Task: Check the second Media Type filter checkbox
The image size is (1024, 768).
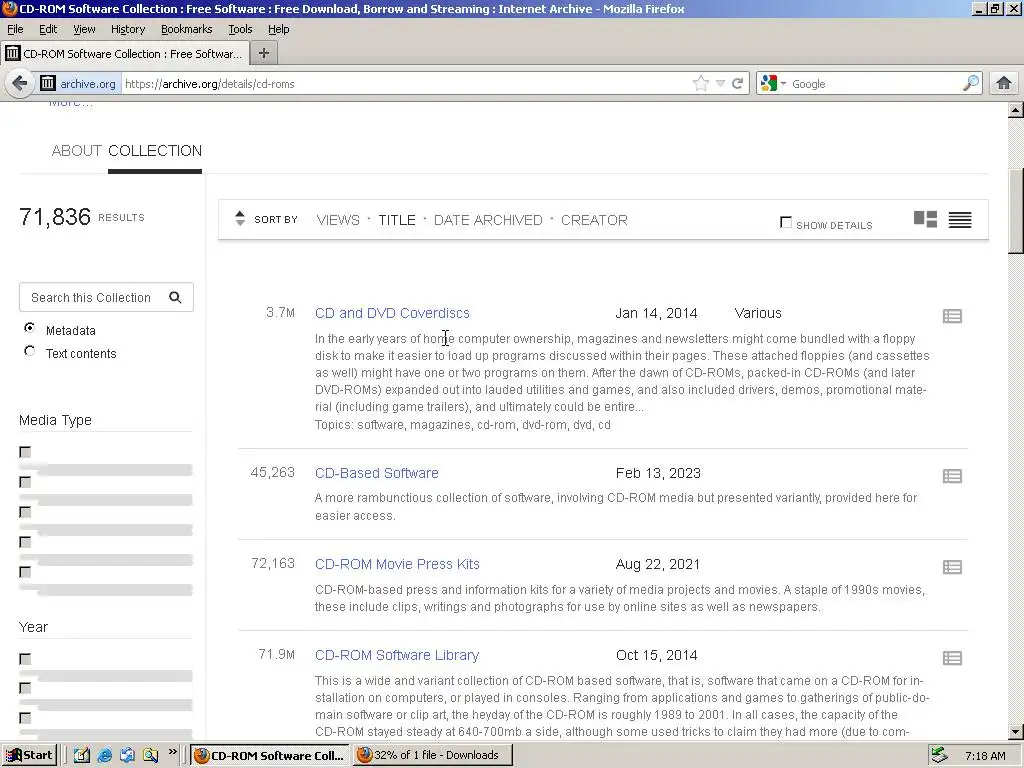Action: tap(25, 482)
